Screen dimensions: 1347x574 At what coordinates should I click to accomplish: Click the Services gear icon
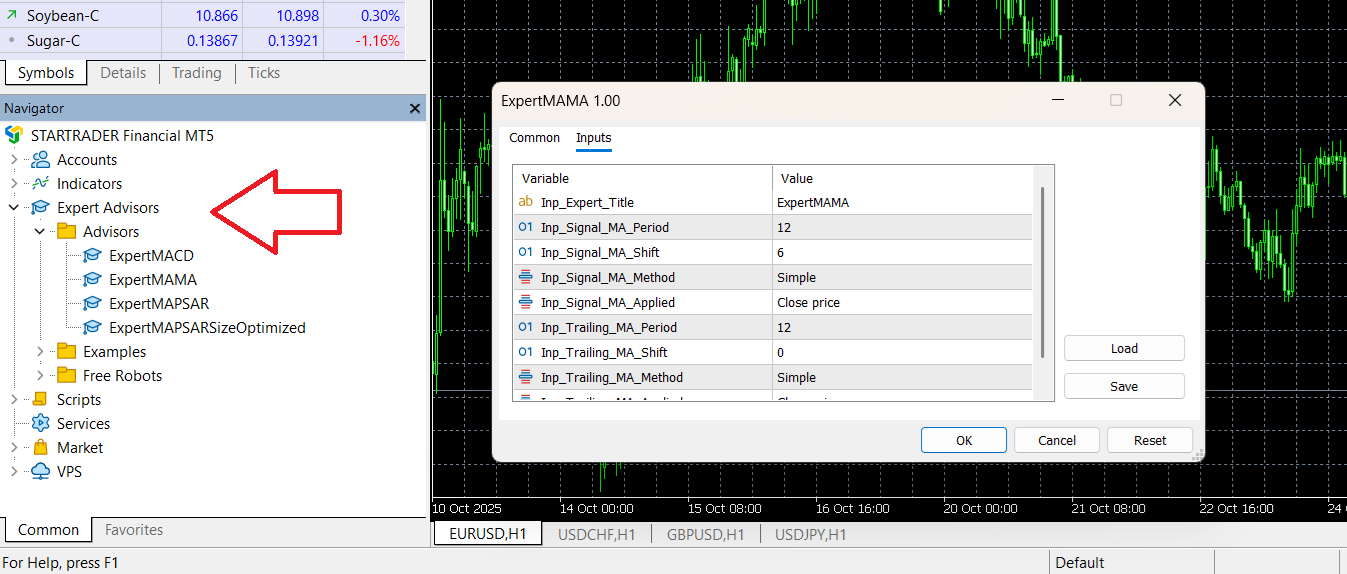point(41,423)
